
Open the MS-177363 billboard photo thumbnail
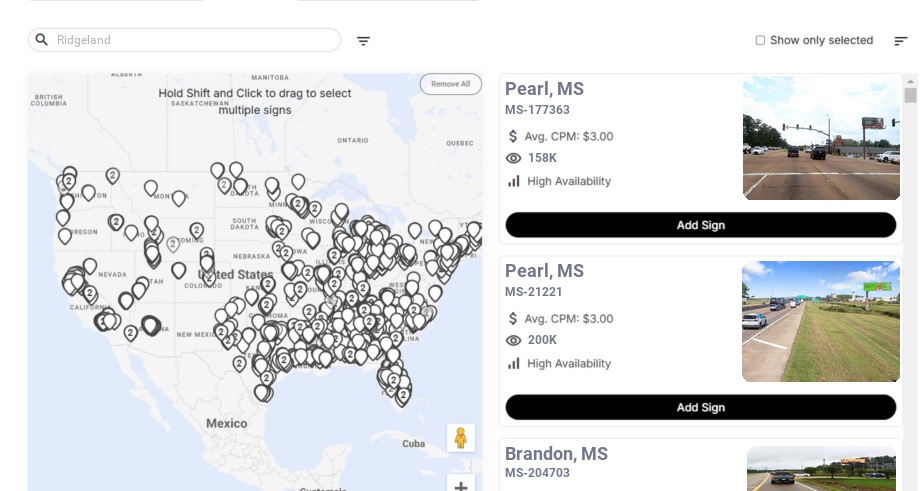(821, 138)
